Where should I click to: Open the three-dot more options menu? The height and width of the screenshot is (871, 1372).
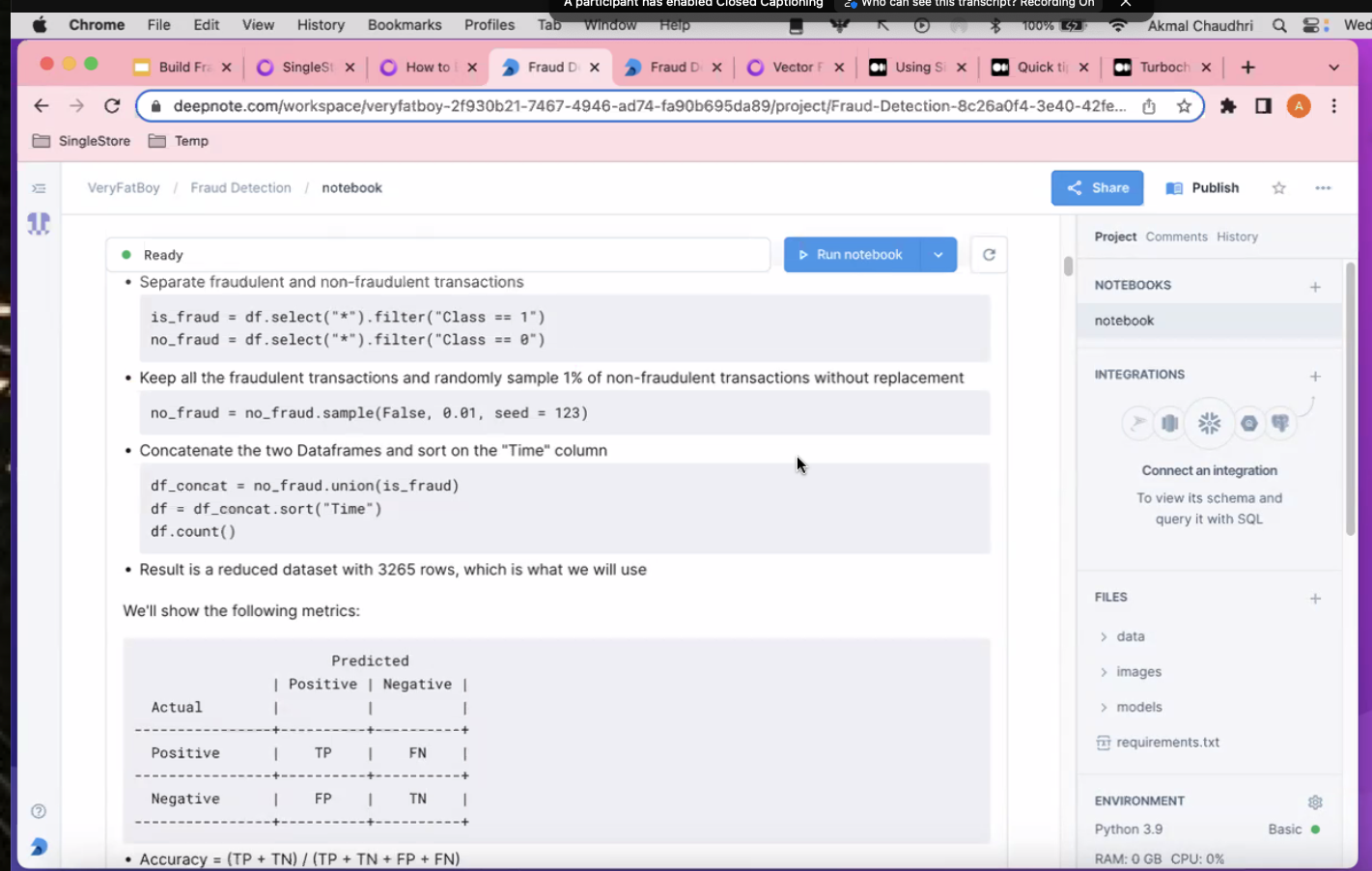(1323, 188)
